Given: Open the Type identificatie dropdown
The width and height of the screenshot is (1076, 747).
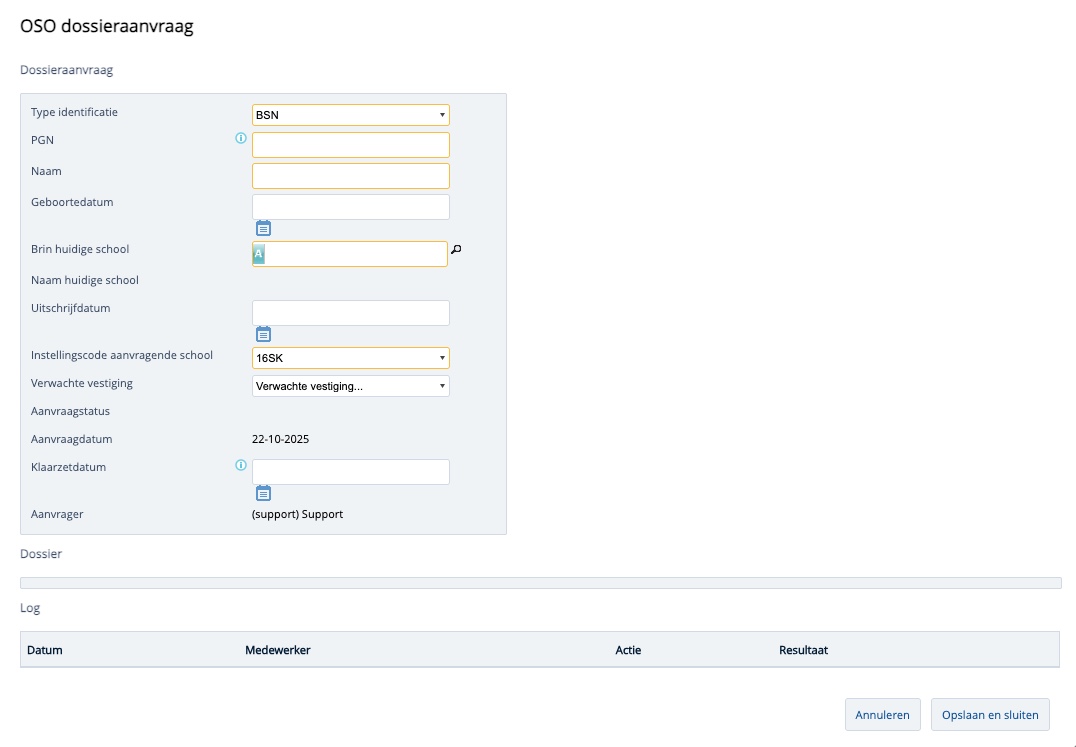Looking at the screenshot, I should pyautogui.click(x=350, y=115).
